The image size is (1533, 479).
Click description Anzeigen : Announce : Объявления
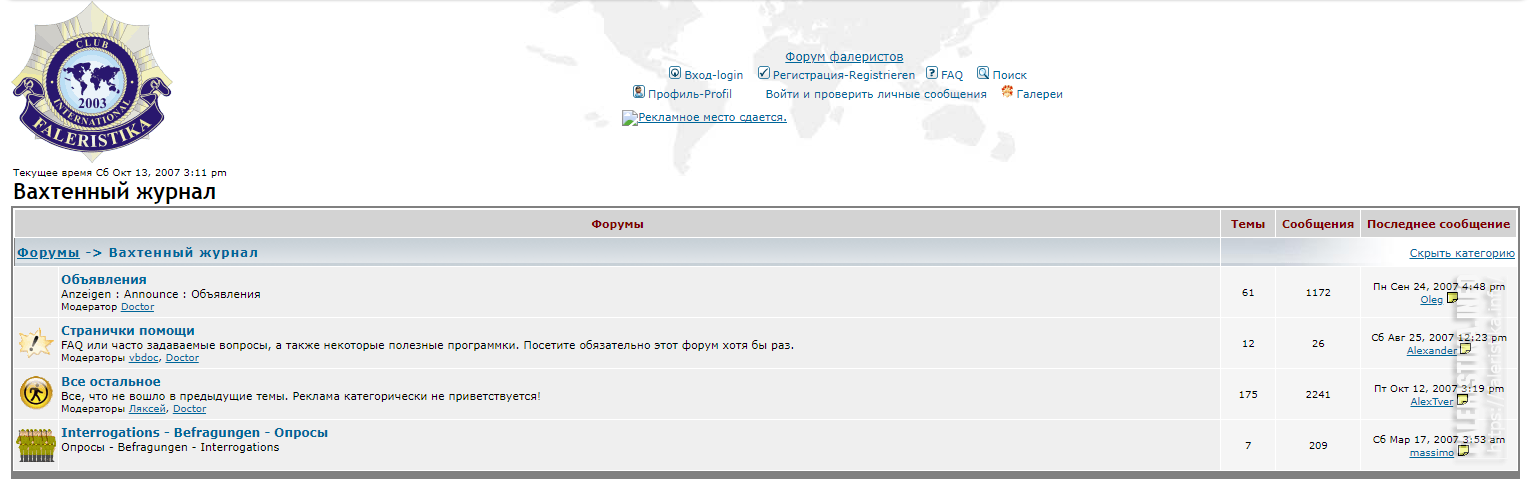click(x=161, y=294)
